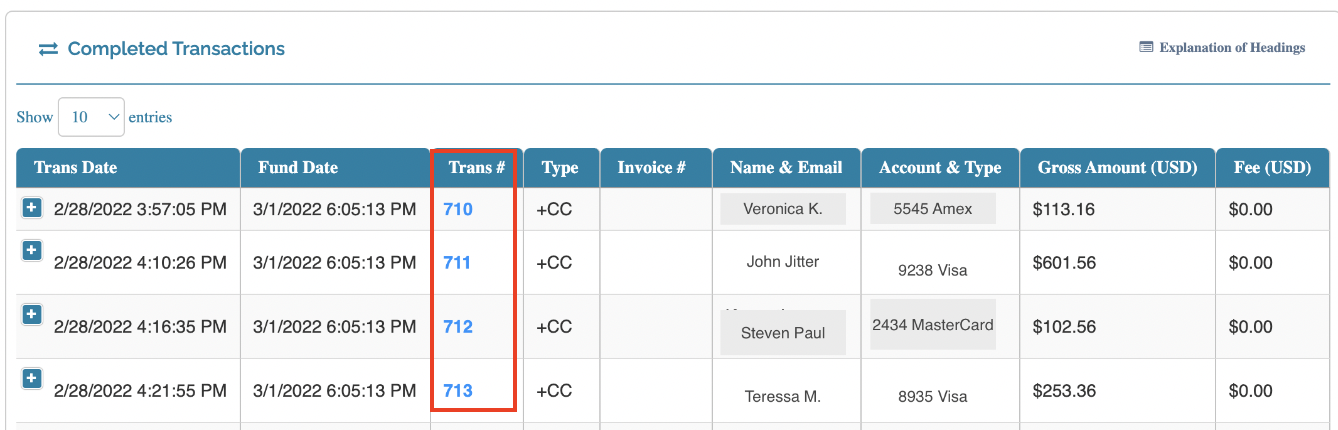Open the Show entries count dropdown
Viewport: 1338px width, 430px height.
point(91,117)
